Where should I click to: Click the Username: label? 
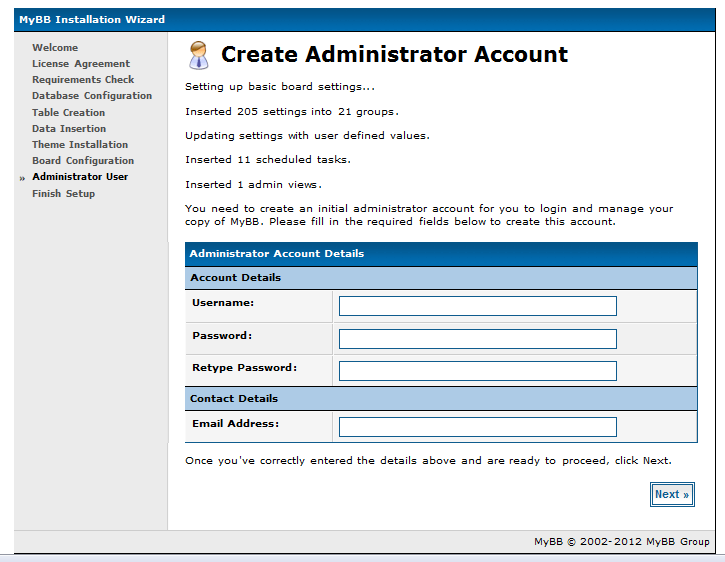point(223,303)
